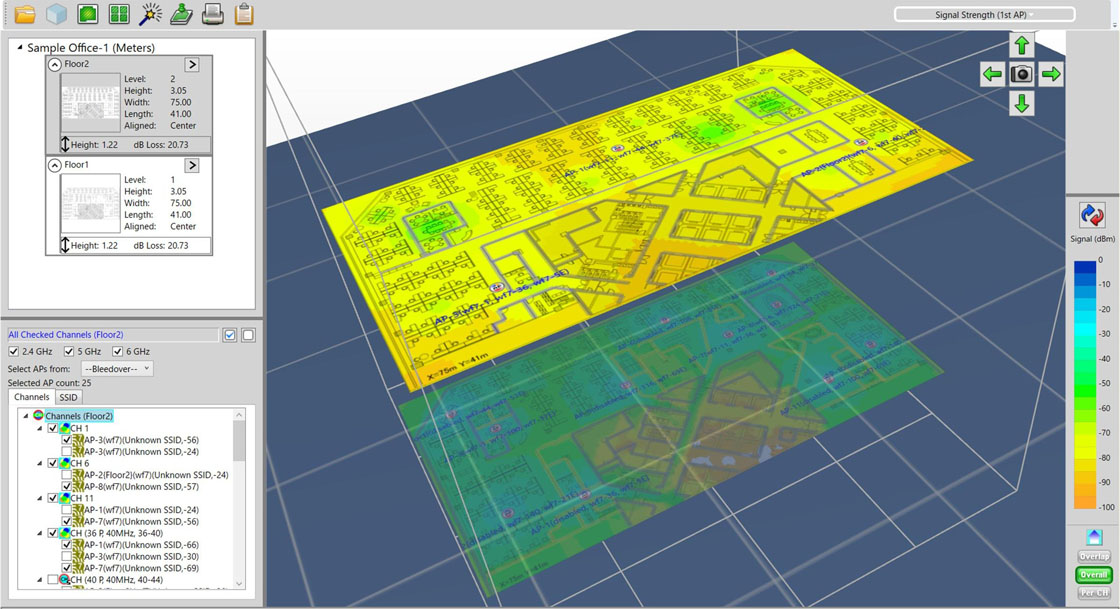This screenshot has width=1120, height=609.
Task: Click the red-blue swap icon above Signal legend
Action: point(1092,215)
